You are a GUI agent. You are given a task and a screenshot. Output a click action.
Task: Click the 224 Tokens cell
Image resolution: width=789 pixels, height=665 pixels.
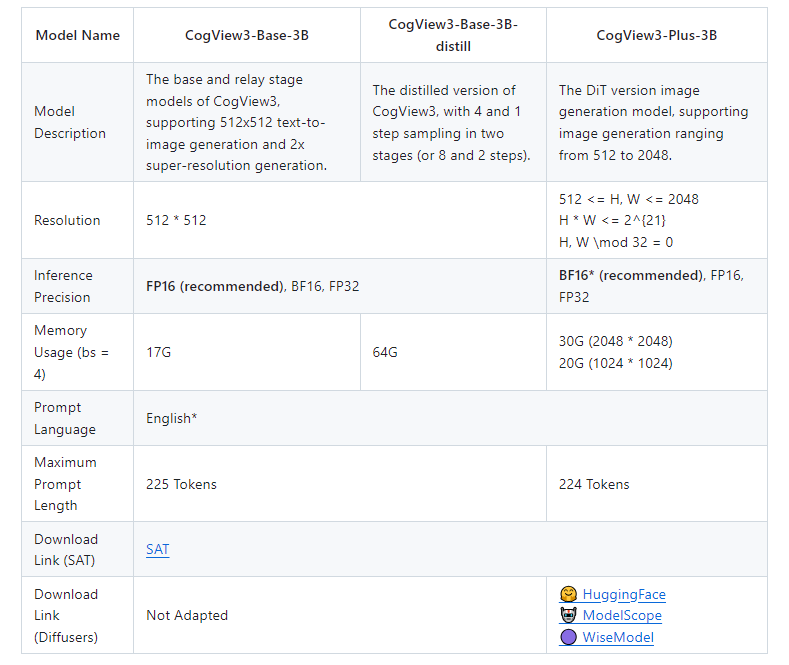[x=657, y=484]
